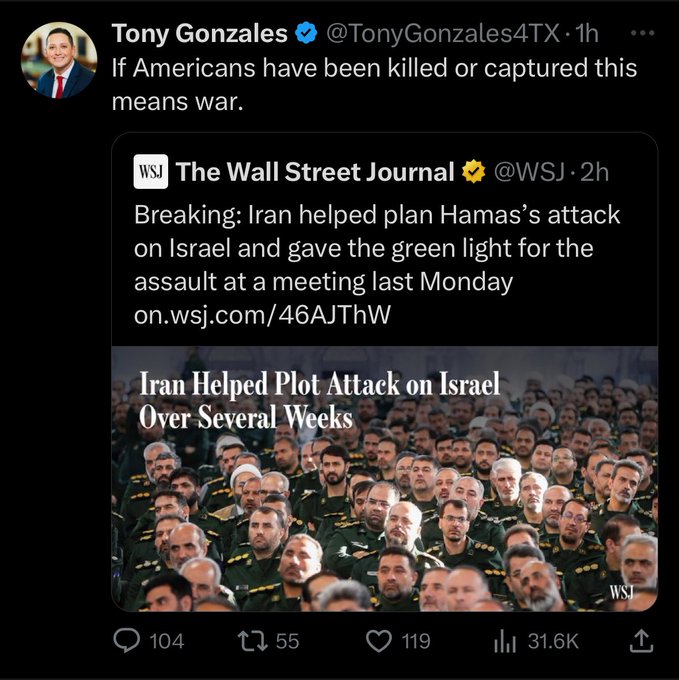Open the on.wsj.com/46AJThW link
679x680 pixels.
click(261, 315)
